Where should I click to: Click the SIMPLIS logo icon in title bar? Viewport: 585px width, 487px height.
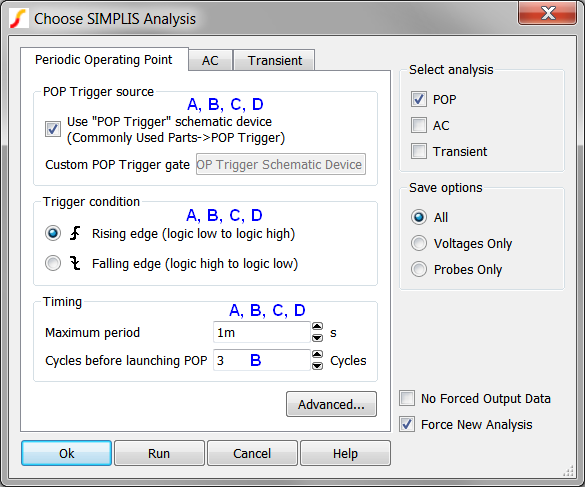tap(19, 18)
